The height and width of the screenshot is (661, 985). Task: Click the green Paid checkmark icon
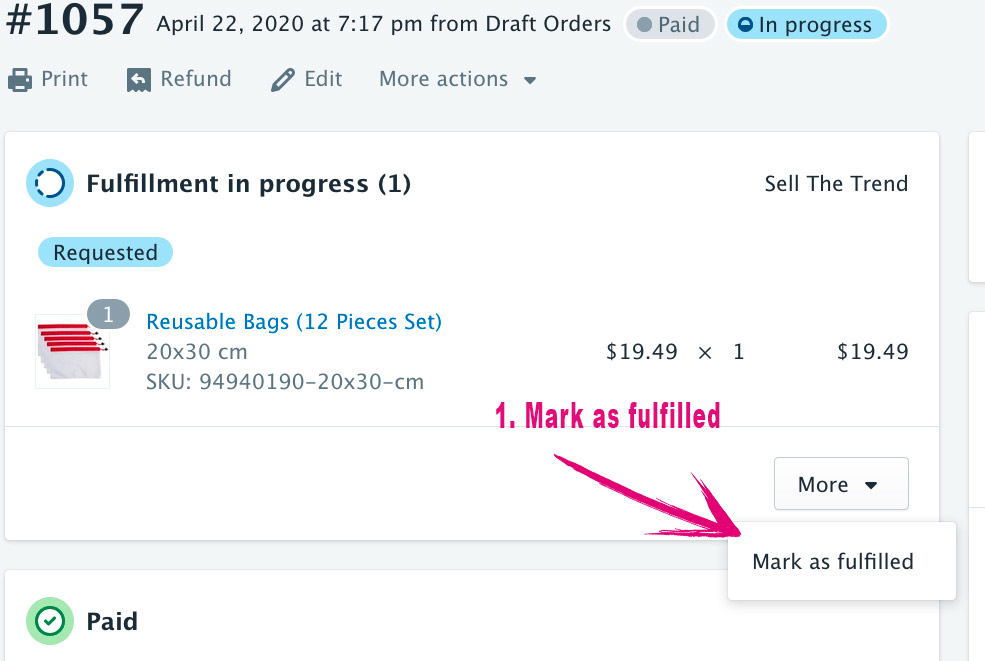point(49,621)
